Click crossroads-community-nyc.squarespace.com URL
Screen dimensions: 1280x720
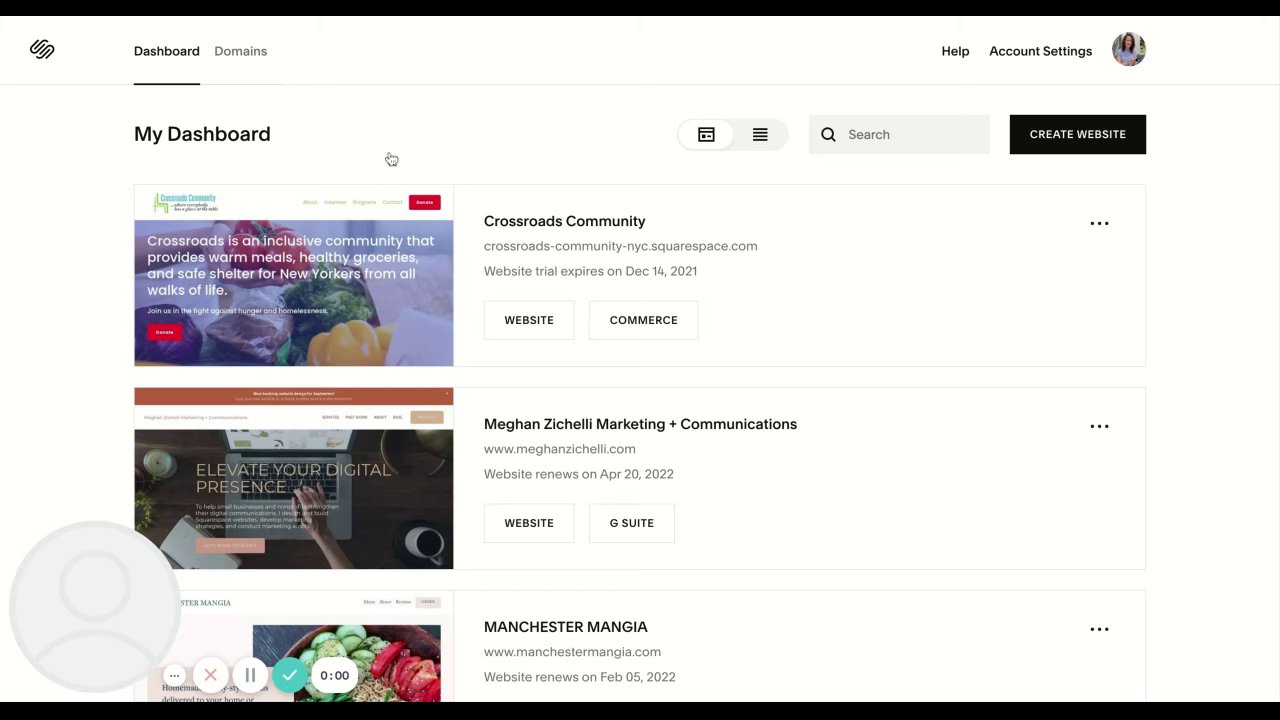pyautogui.click(x=620, y=246)
